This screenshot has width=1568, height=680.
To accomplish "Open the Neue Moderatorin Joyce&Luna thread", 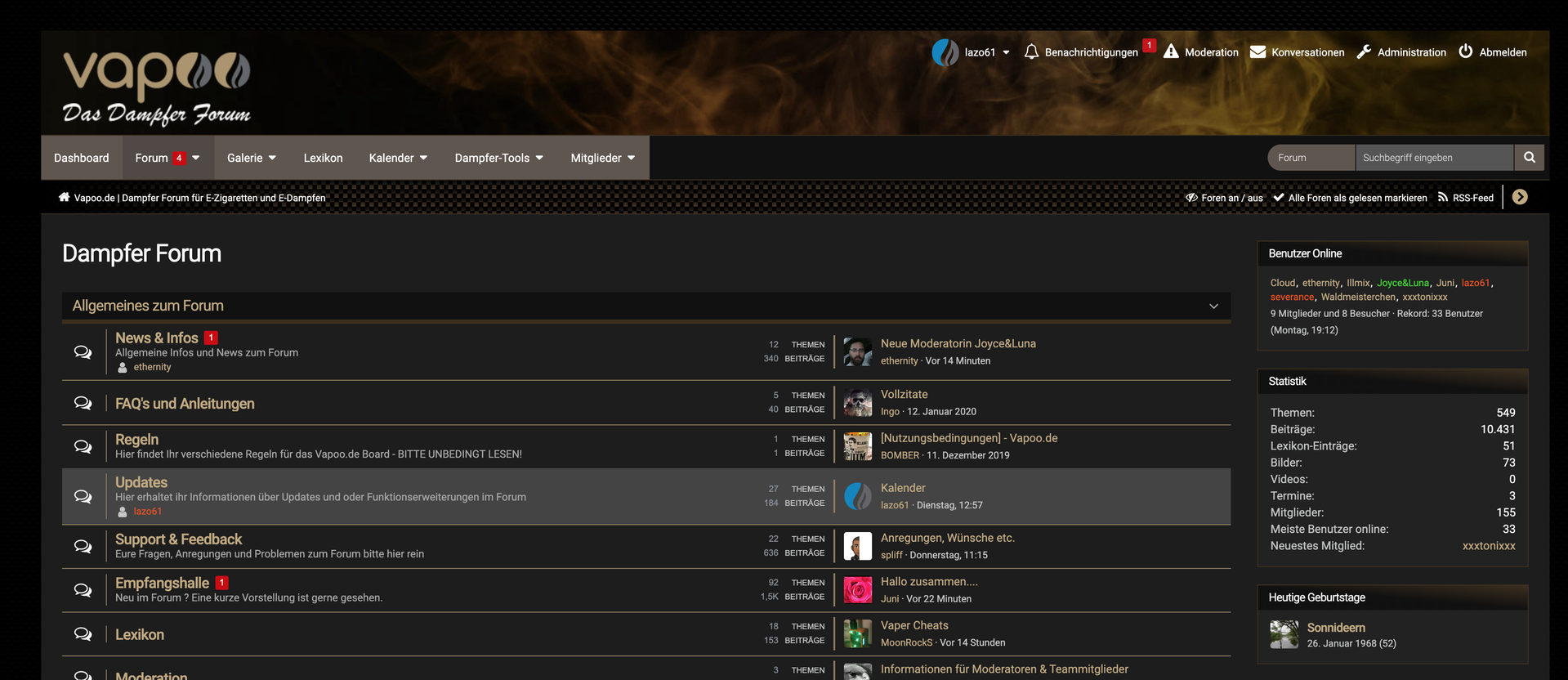I will point(958,344).
